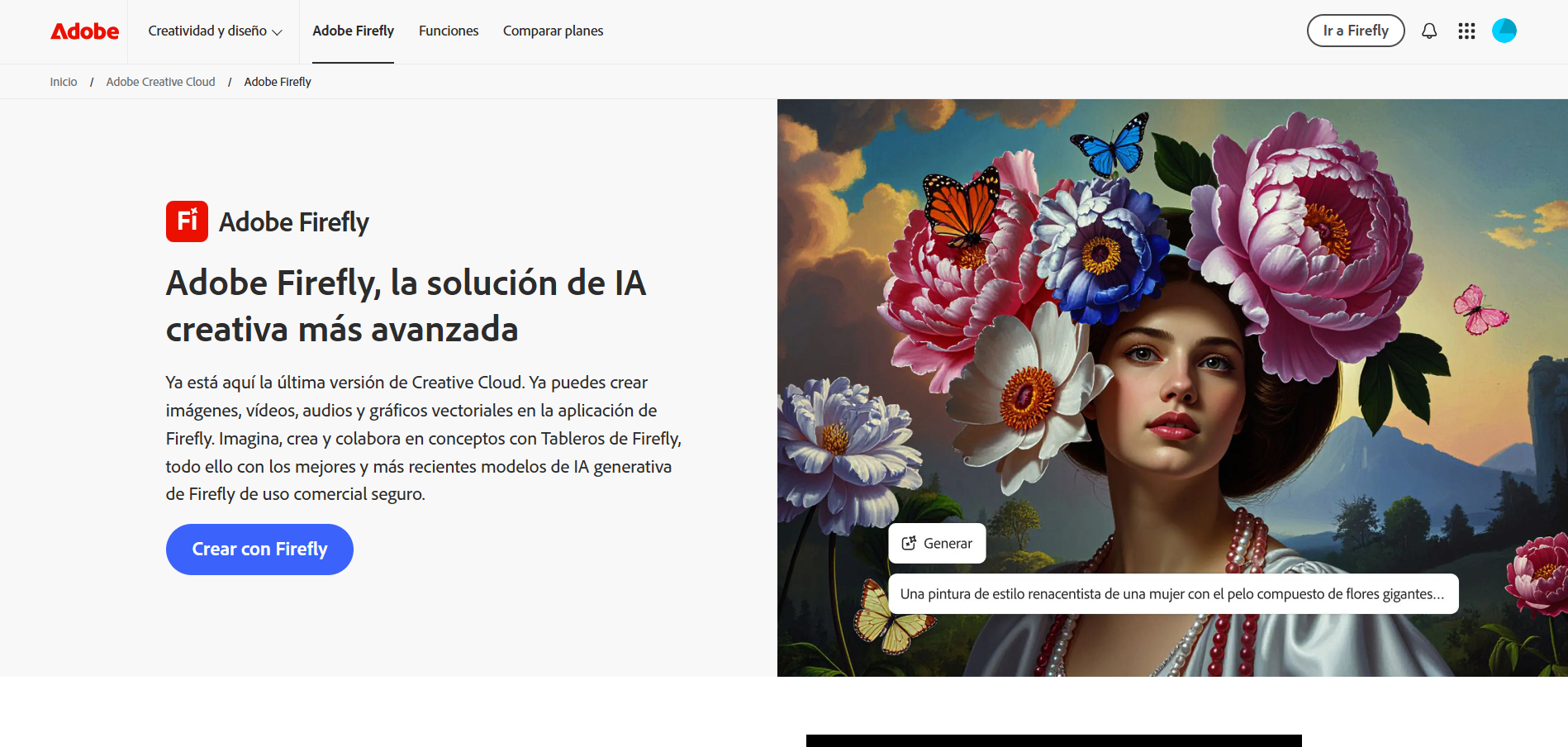Go to Comparar planes in the navigation
1568x747 pixels.
[553, 31]
